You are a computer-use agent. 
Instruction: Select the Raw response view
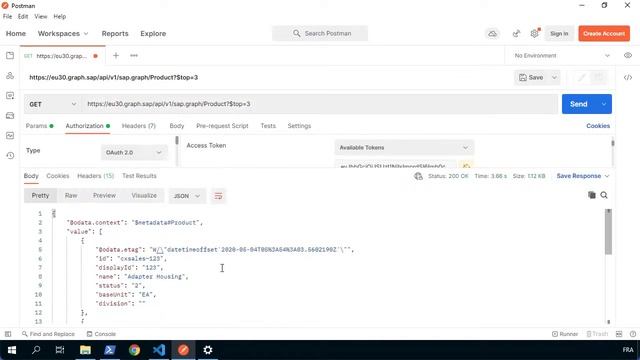(71, 196)
